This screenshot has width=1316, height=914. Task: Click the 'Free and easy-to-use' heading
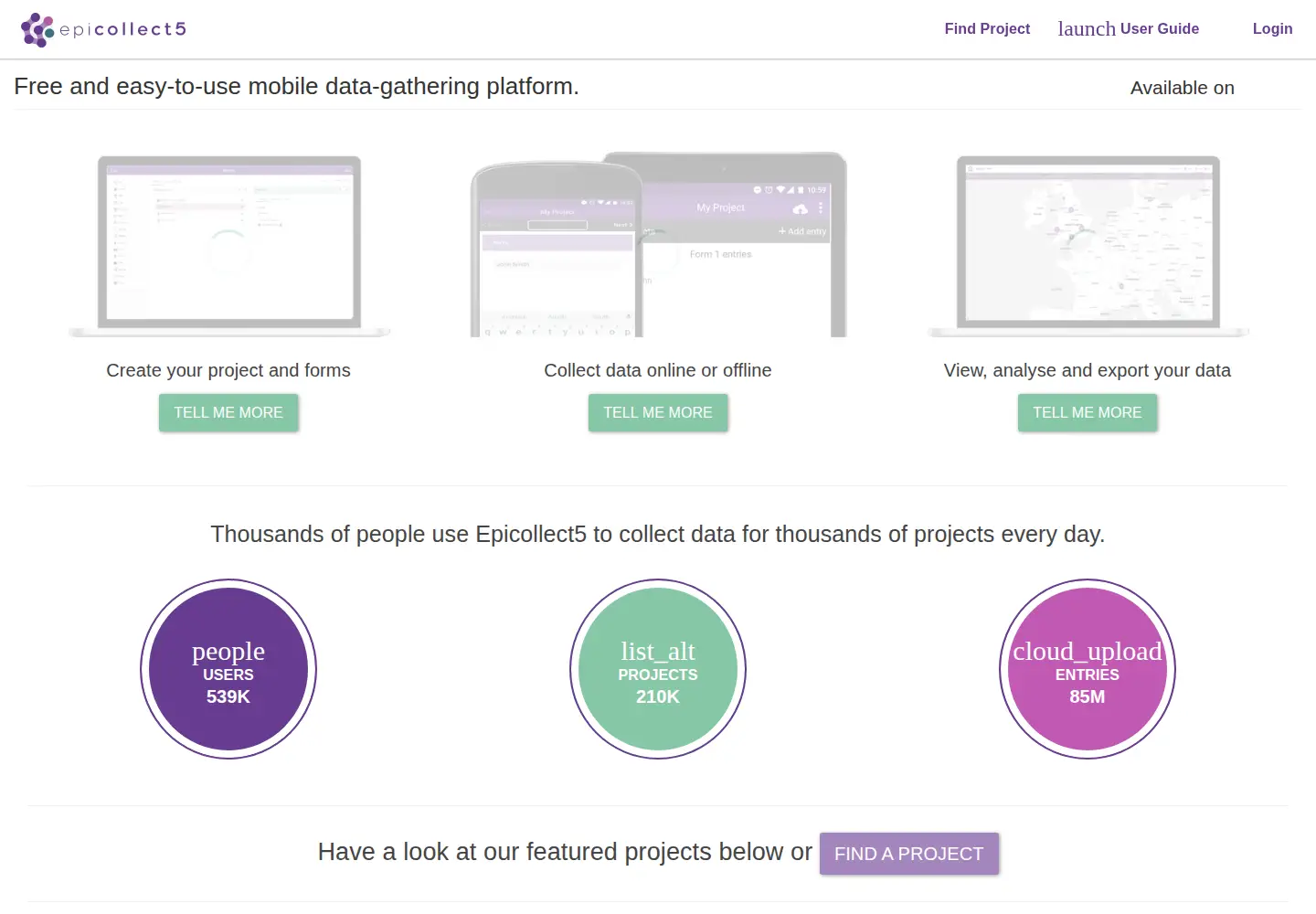[x=297, y=86]
